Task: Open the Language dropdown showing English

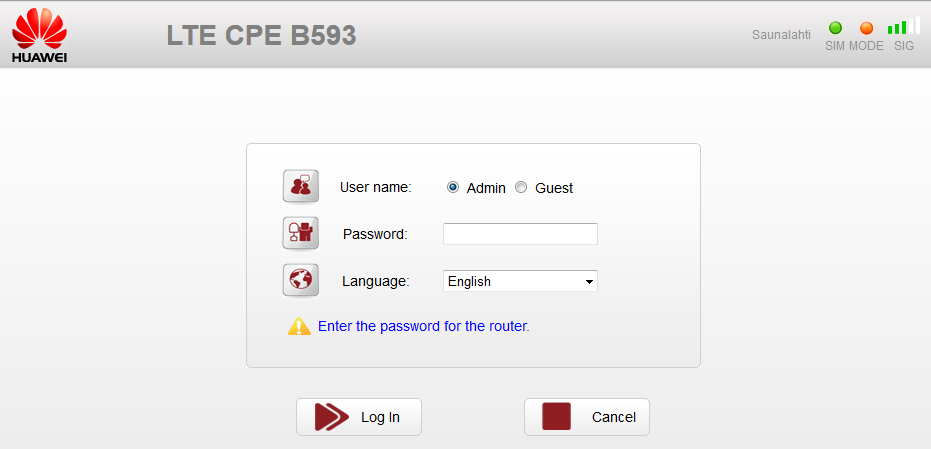Action: [520, 281]
